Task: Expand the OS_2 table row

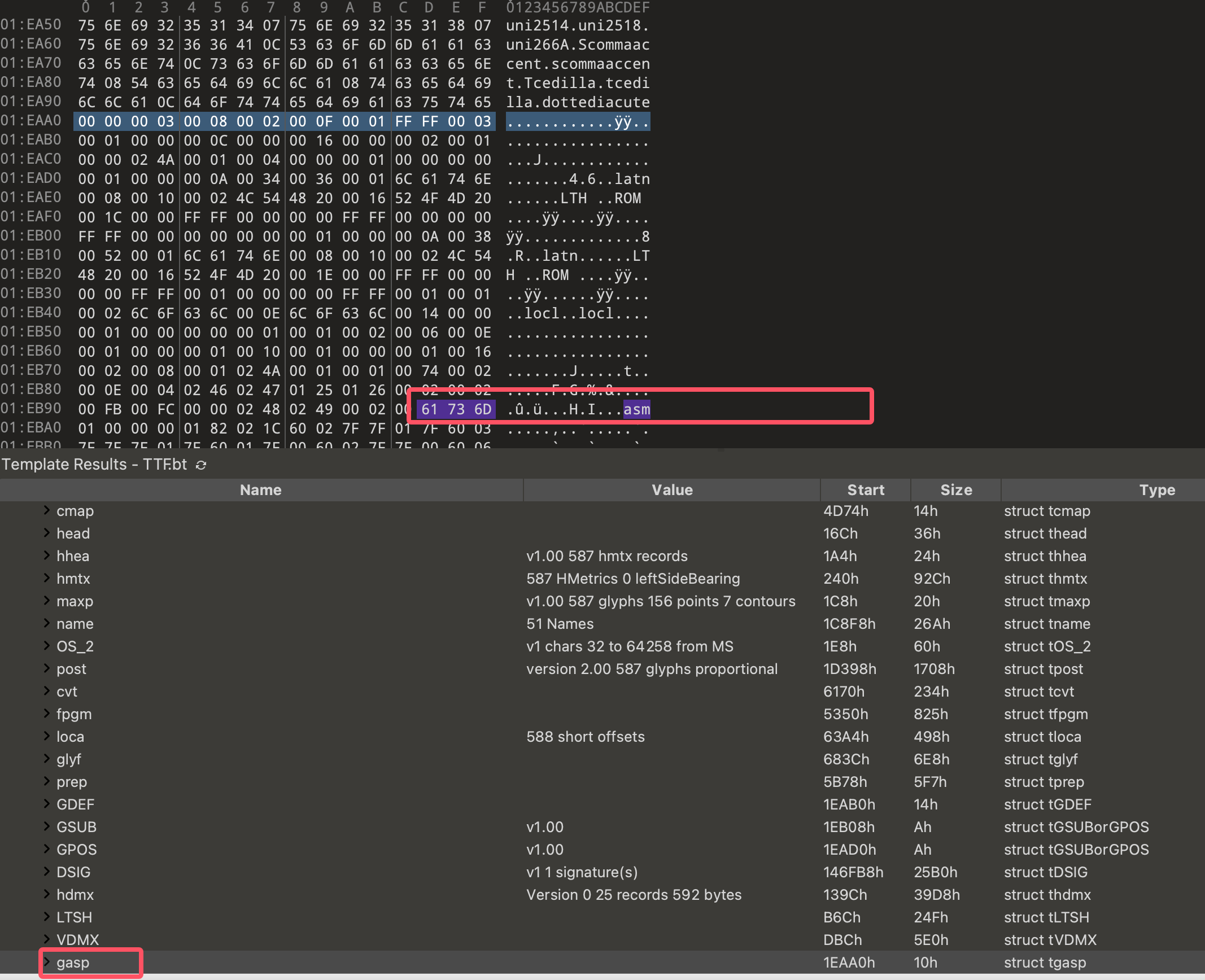Action: pyautogui.click(x=47, y=646)
